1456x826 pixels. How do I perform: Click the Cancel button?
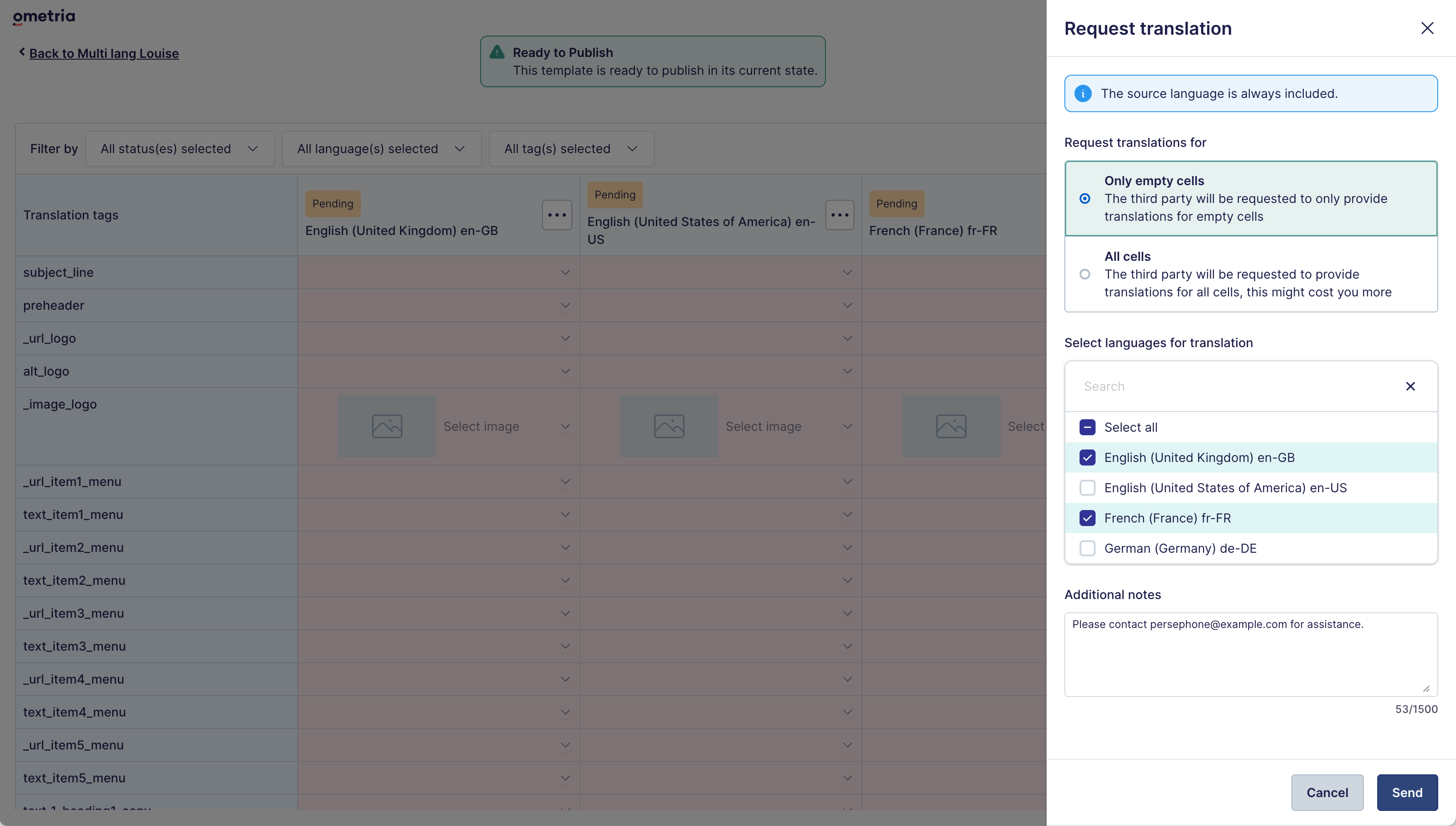click(1327, 793)
